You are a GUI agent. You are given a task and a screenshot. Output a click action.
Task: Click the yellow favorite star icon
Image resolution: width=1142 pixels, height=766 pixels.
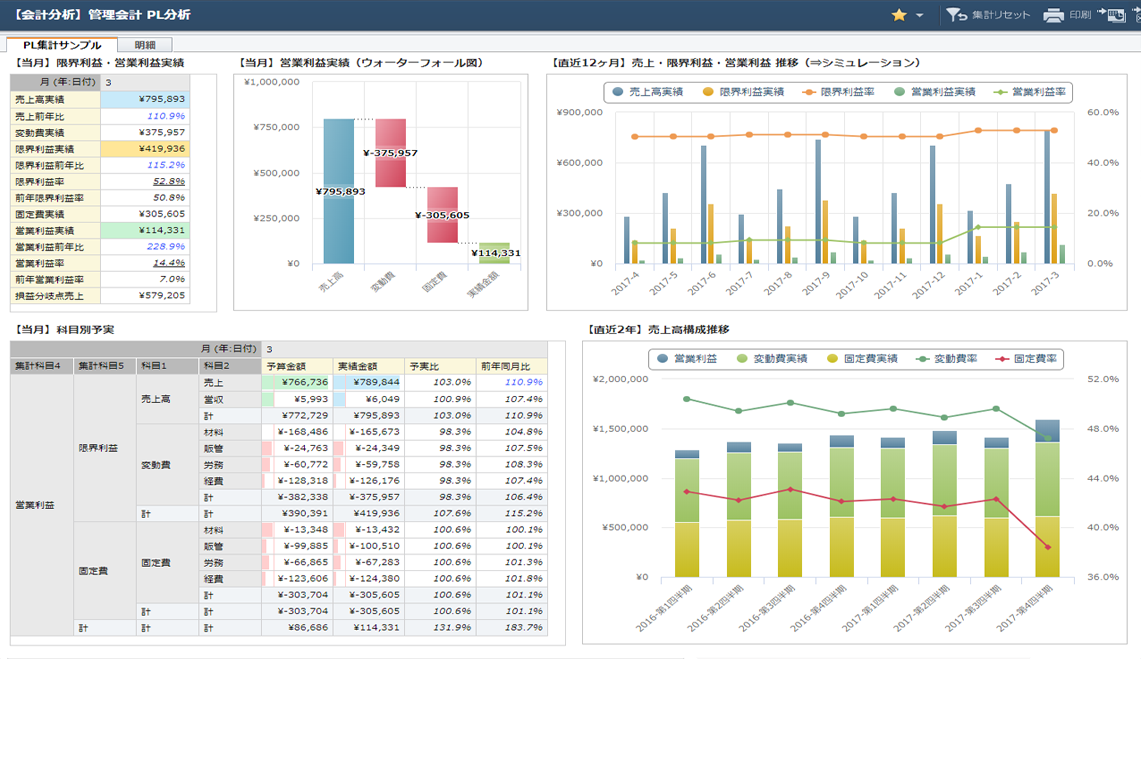[899, 15]
